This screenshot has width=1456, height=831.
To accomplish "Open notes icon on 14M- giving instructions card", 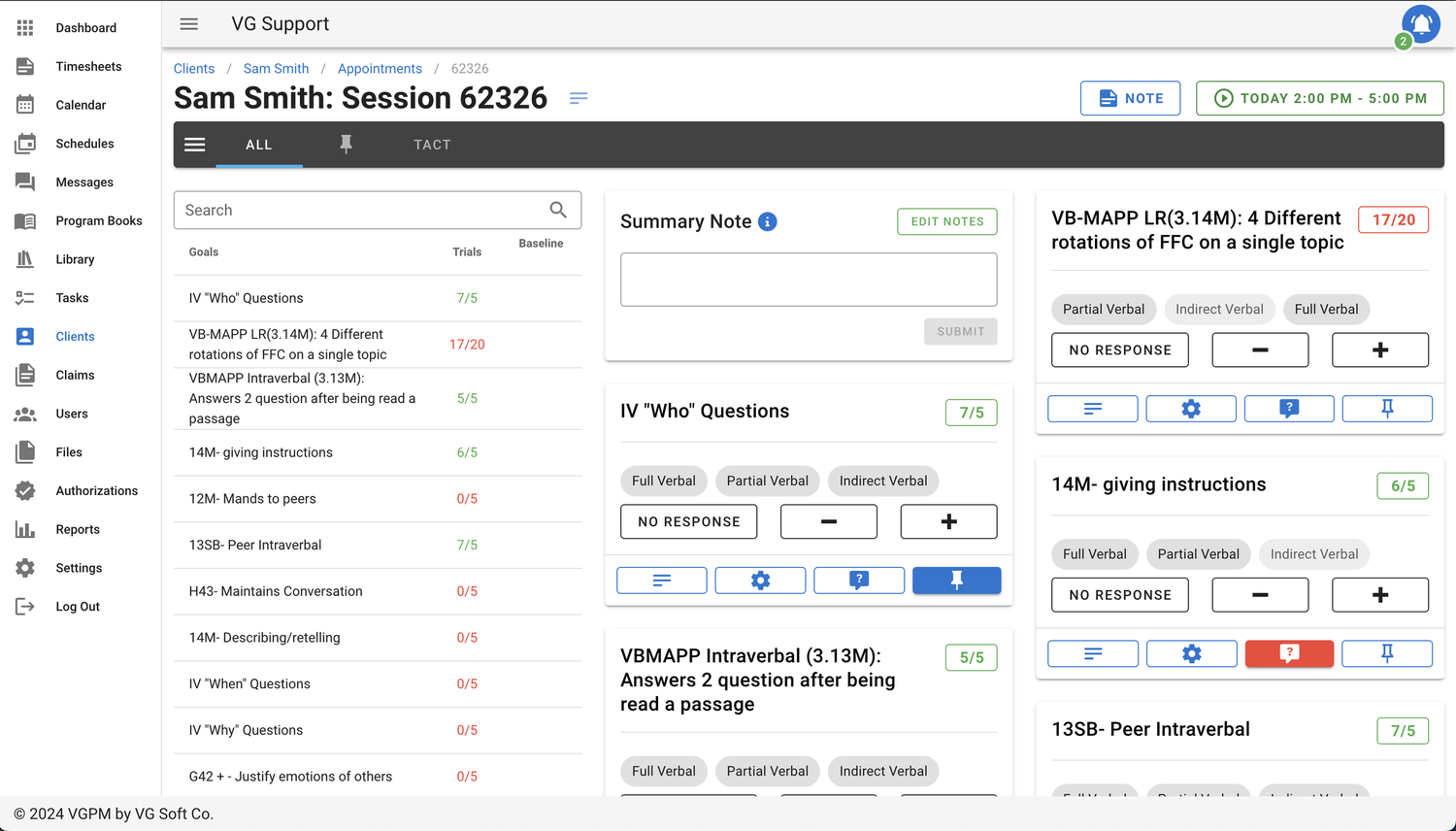I will (x=1092, y=654).
